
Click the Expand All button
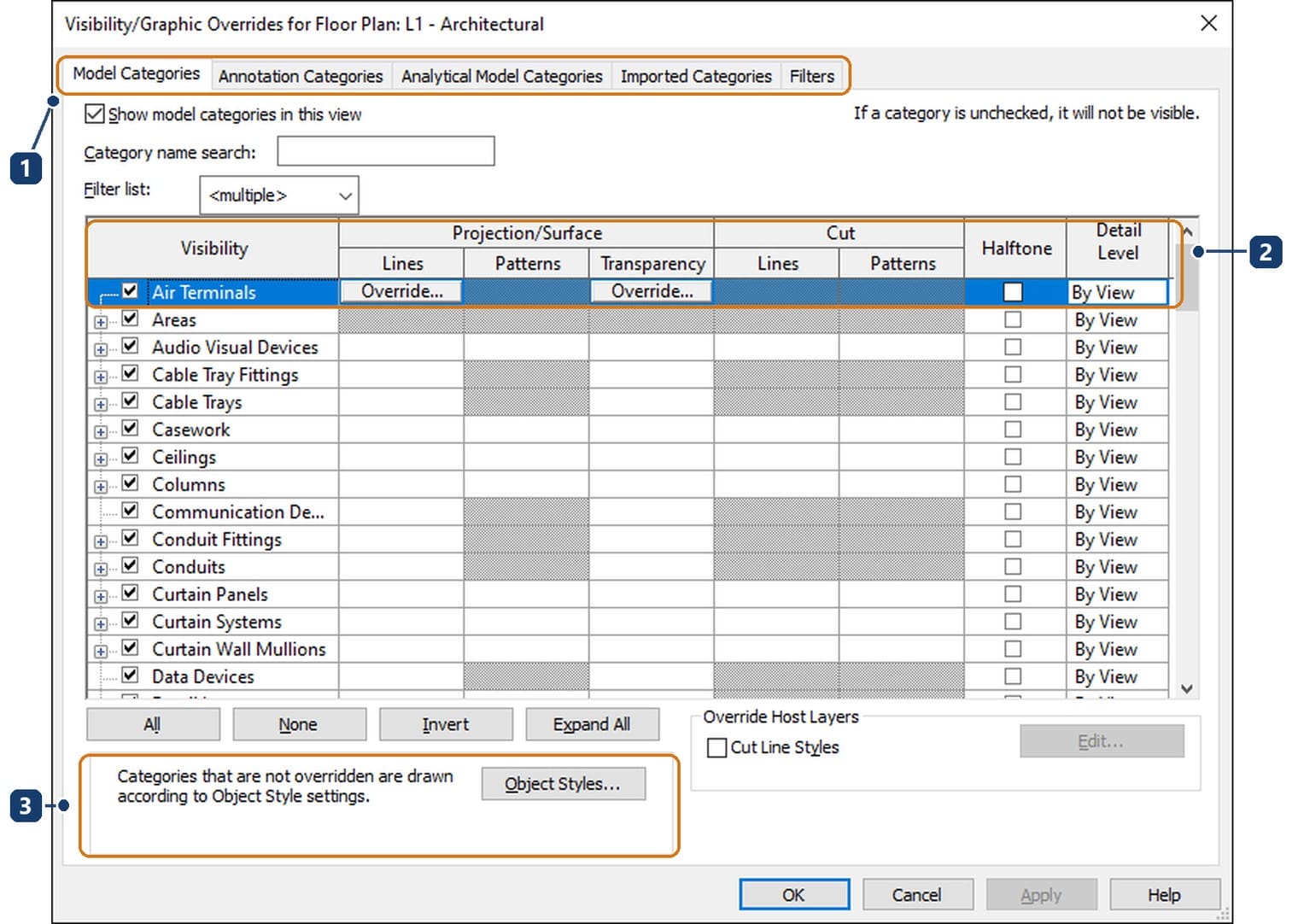point(592,724)
